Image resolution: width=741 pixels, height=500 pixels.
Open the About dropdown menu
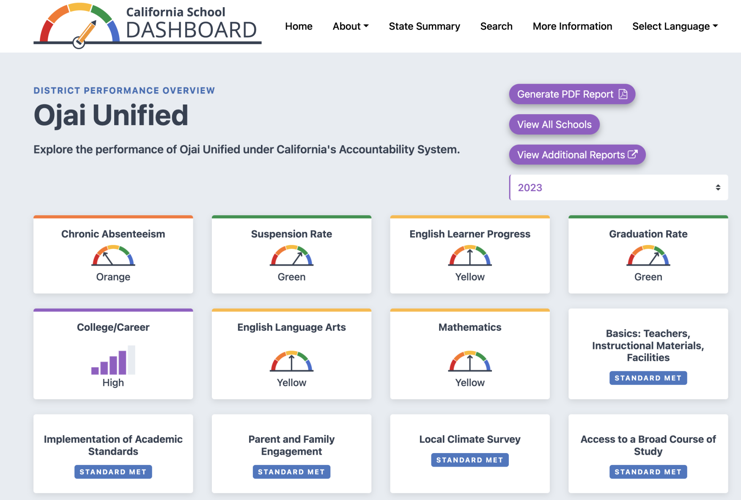click(x=350, y=26)
